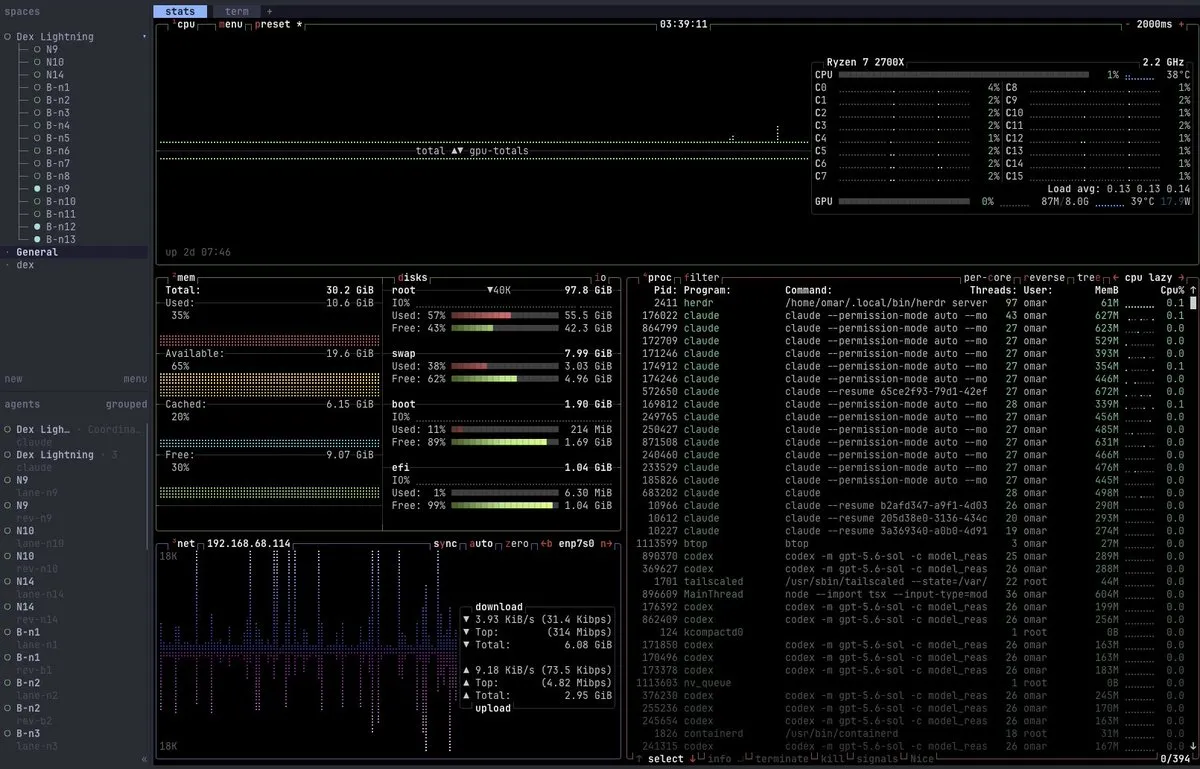Switch to previous network interface with '←b'
Viewport: 1200px width, 769px height.
(547, 544)
